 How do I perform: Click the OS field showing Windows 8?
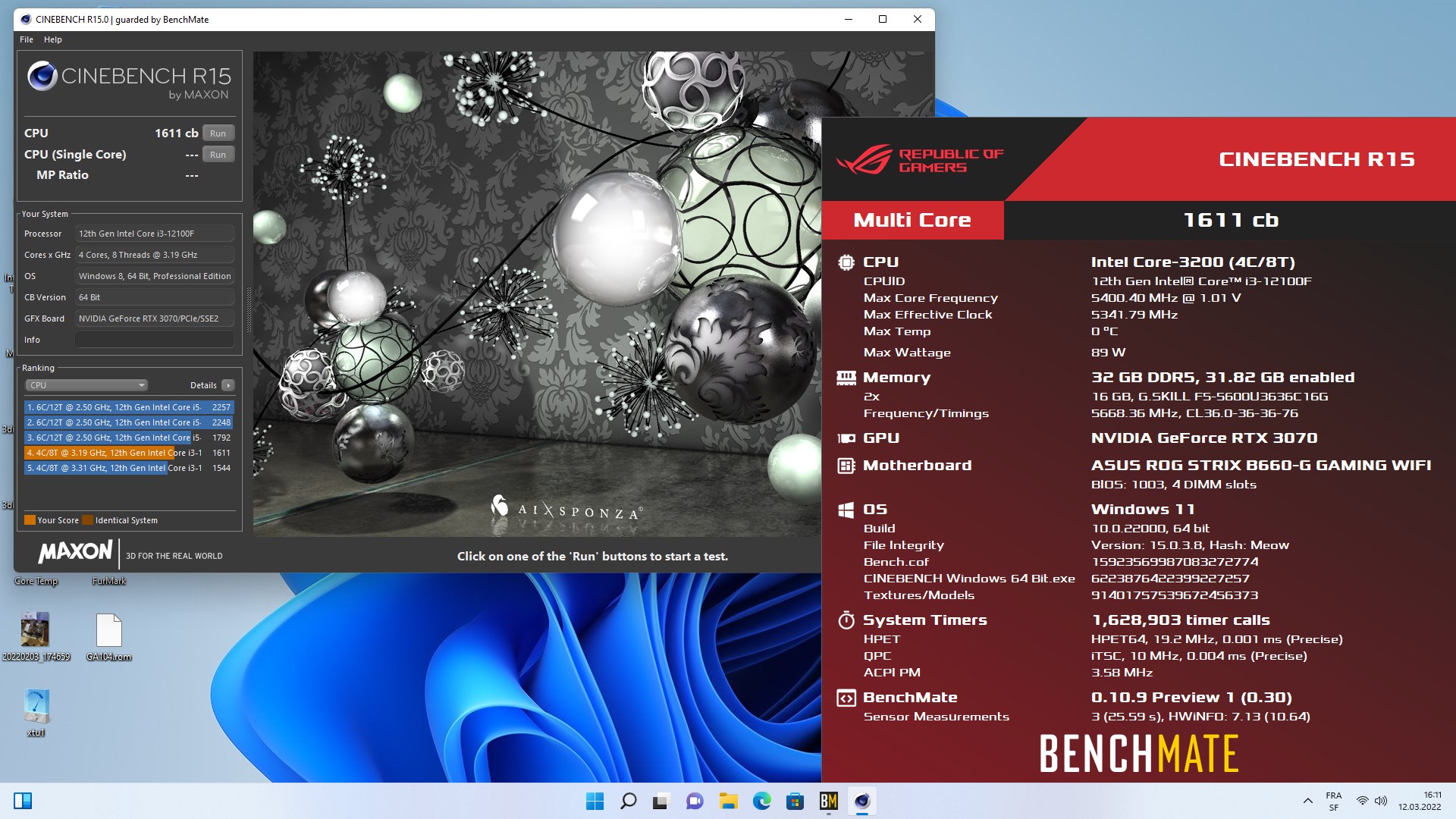(x=155, y=276)
